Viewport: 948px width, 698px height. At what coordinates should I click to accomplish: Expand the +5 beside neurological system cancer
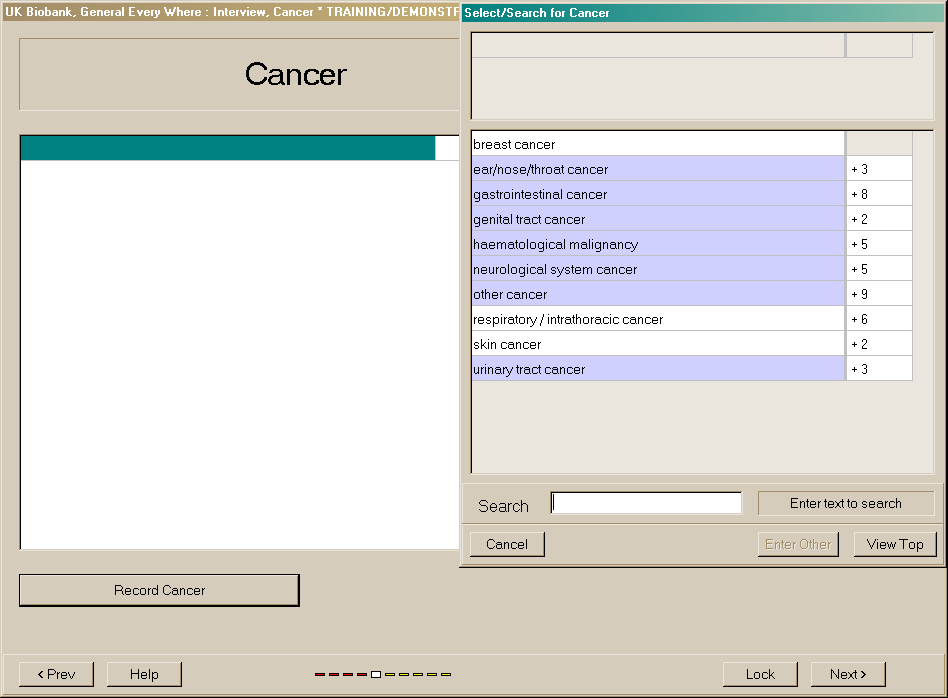[878, 269]
